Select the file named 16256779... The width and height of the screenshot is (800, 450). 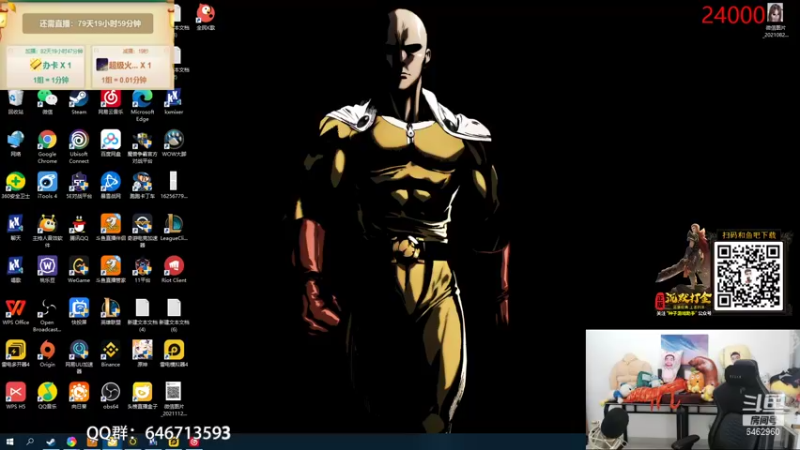pyautogui.click(x=174, y=185)
